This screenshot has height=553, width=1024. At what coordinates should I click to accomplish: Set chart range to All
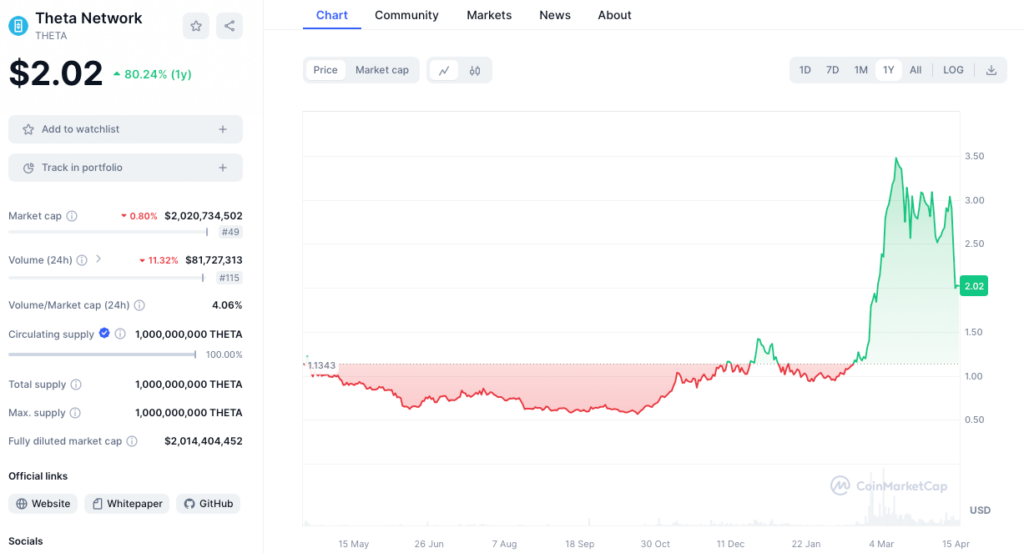916,70
